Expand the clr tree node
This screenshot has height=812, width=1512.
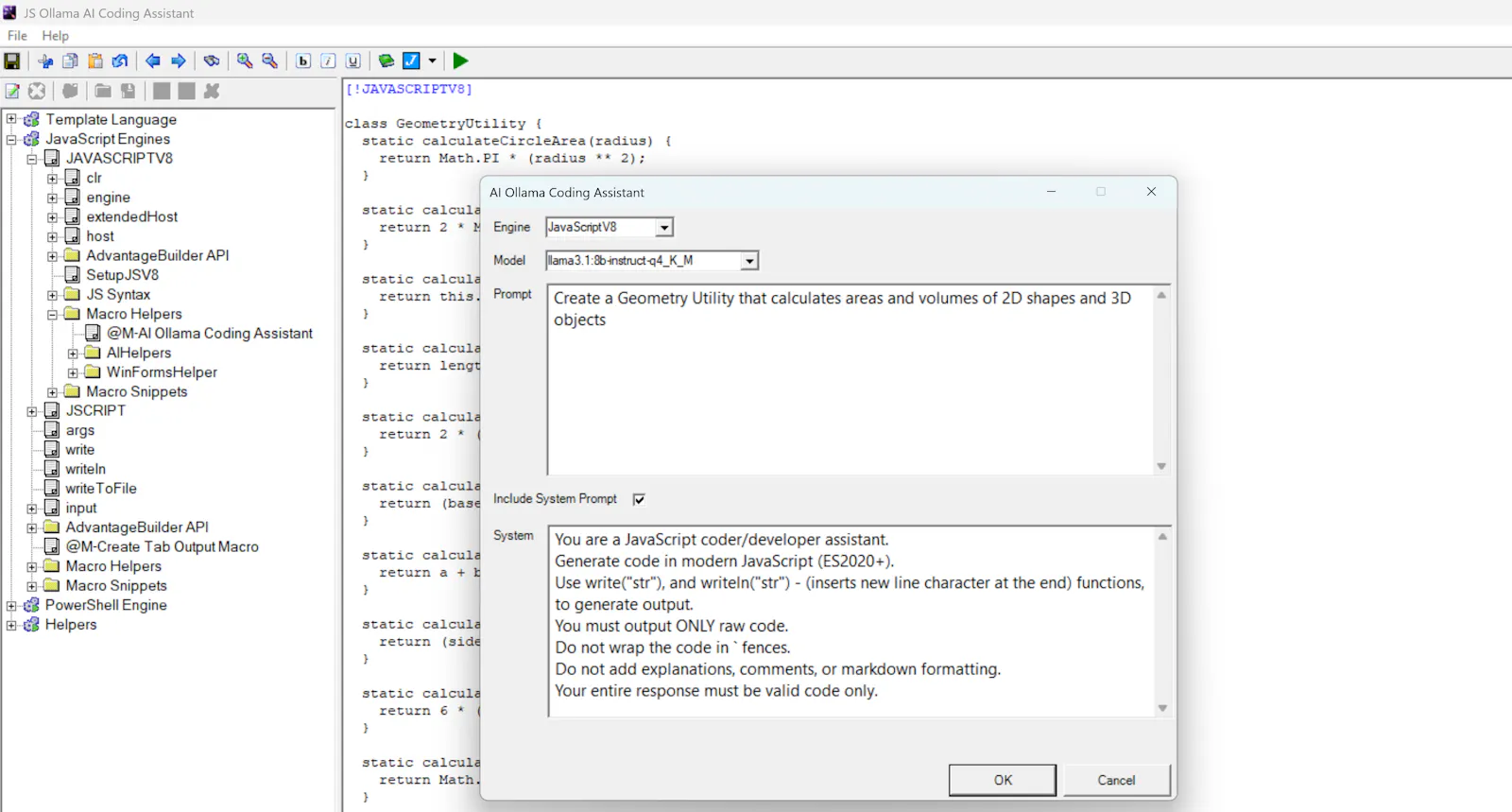point(53,178)
